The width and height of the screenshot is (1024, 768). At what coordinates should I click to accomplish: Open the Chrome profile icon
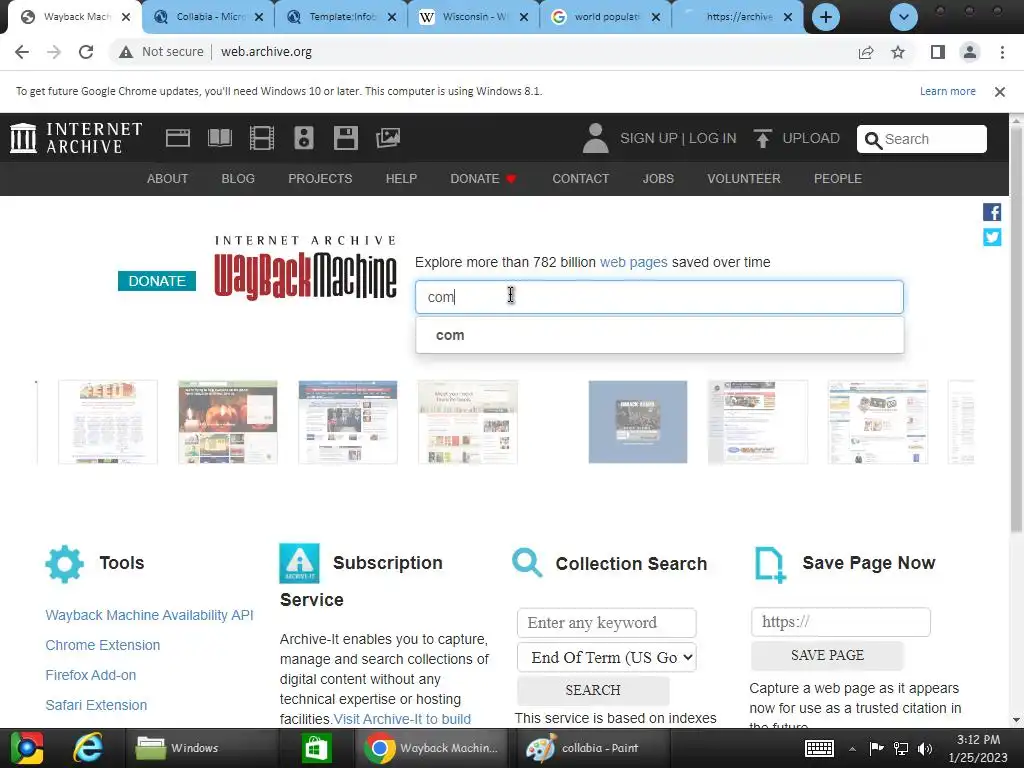click(970, 52)
